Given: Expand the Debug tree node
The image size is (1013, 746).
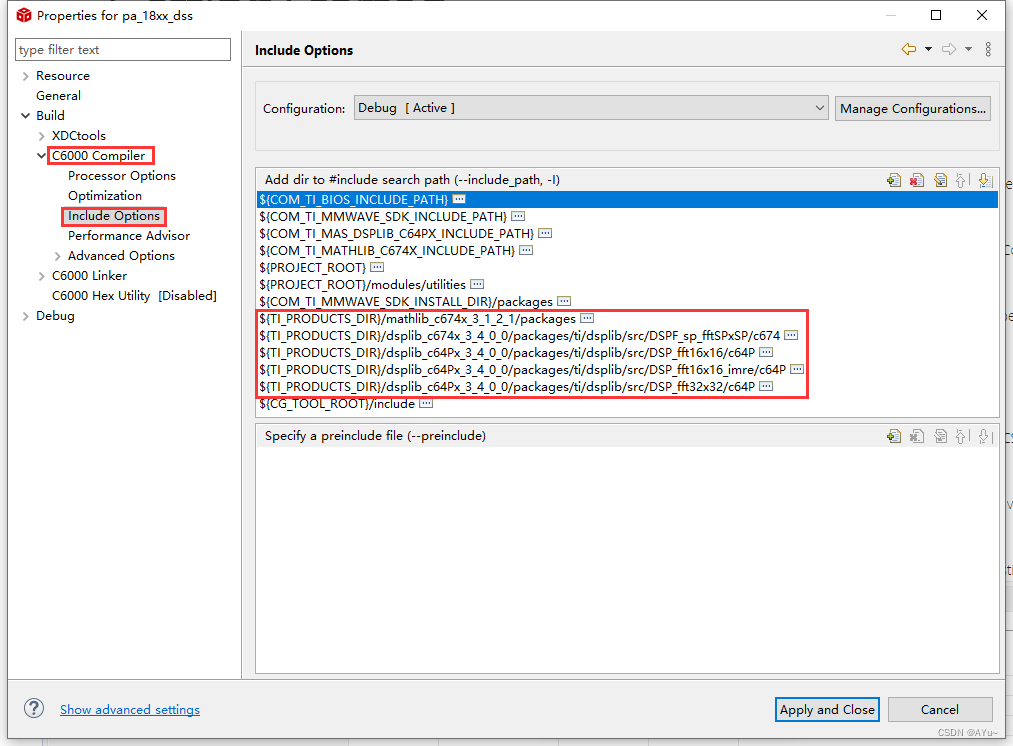Looking at the screenshot, I should 25,316.
